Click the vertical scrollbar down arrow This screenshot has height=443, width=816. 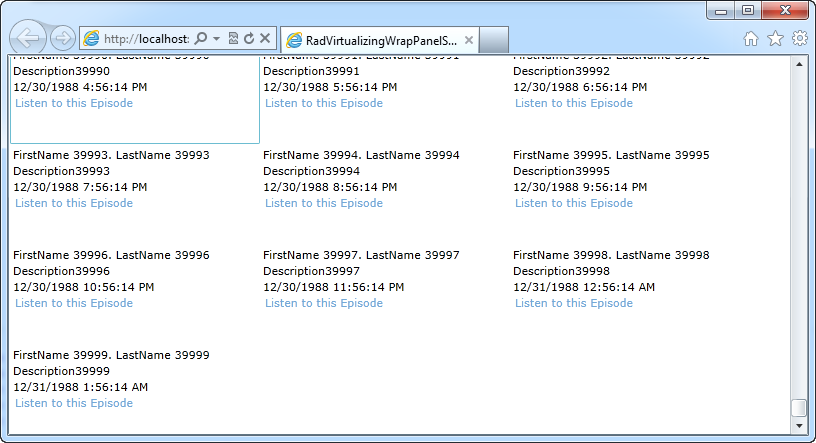[798, 425]
